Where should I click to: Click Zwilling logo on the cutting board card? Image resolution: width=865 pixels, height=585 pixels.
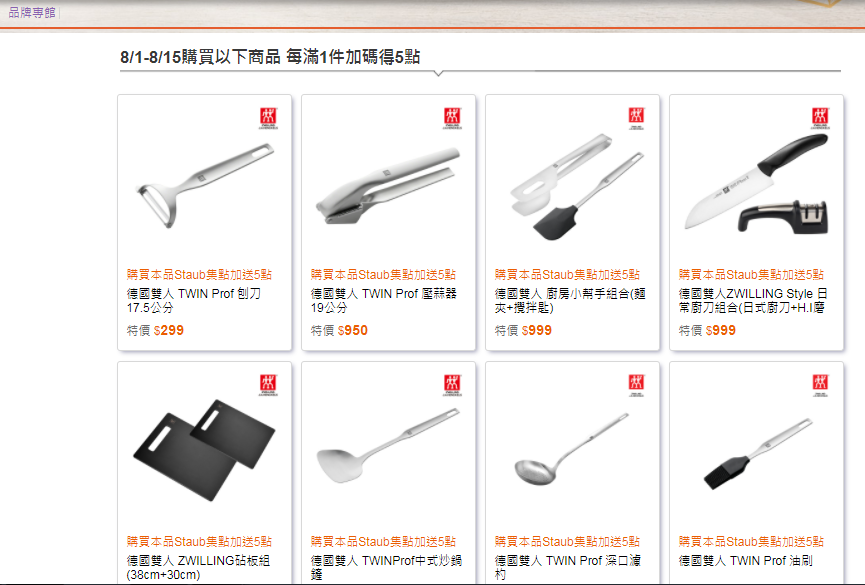269,385
